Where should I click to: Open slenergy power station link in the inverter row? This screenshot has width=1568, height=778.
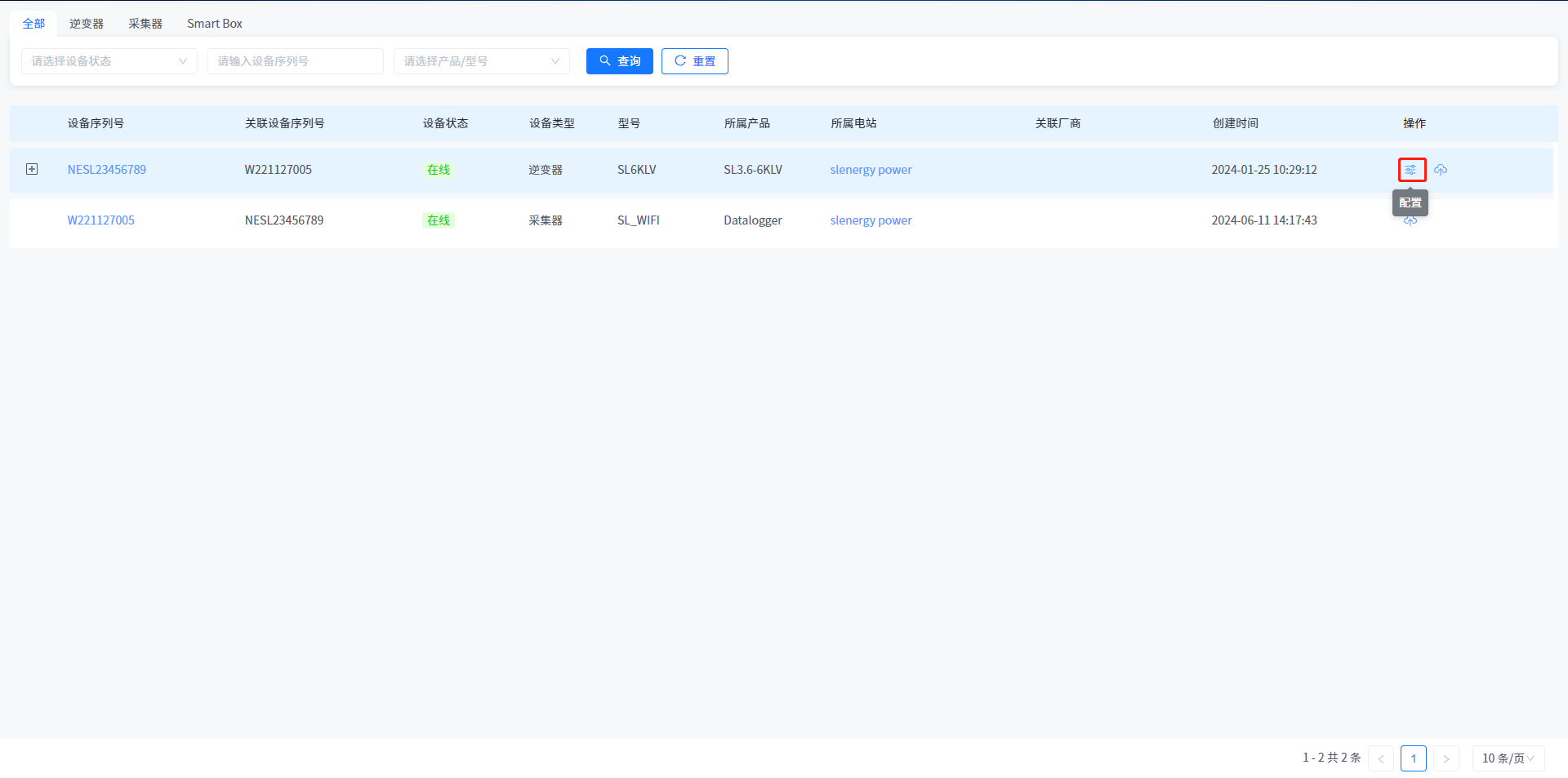pos(871,170)
